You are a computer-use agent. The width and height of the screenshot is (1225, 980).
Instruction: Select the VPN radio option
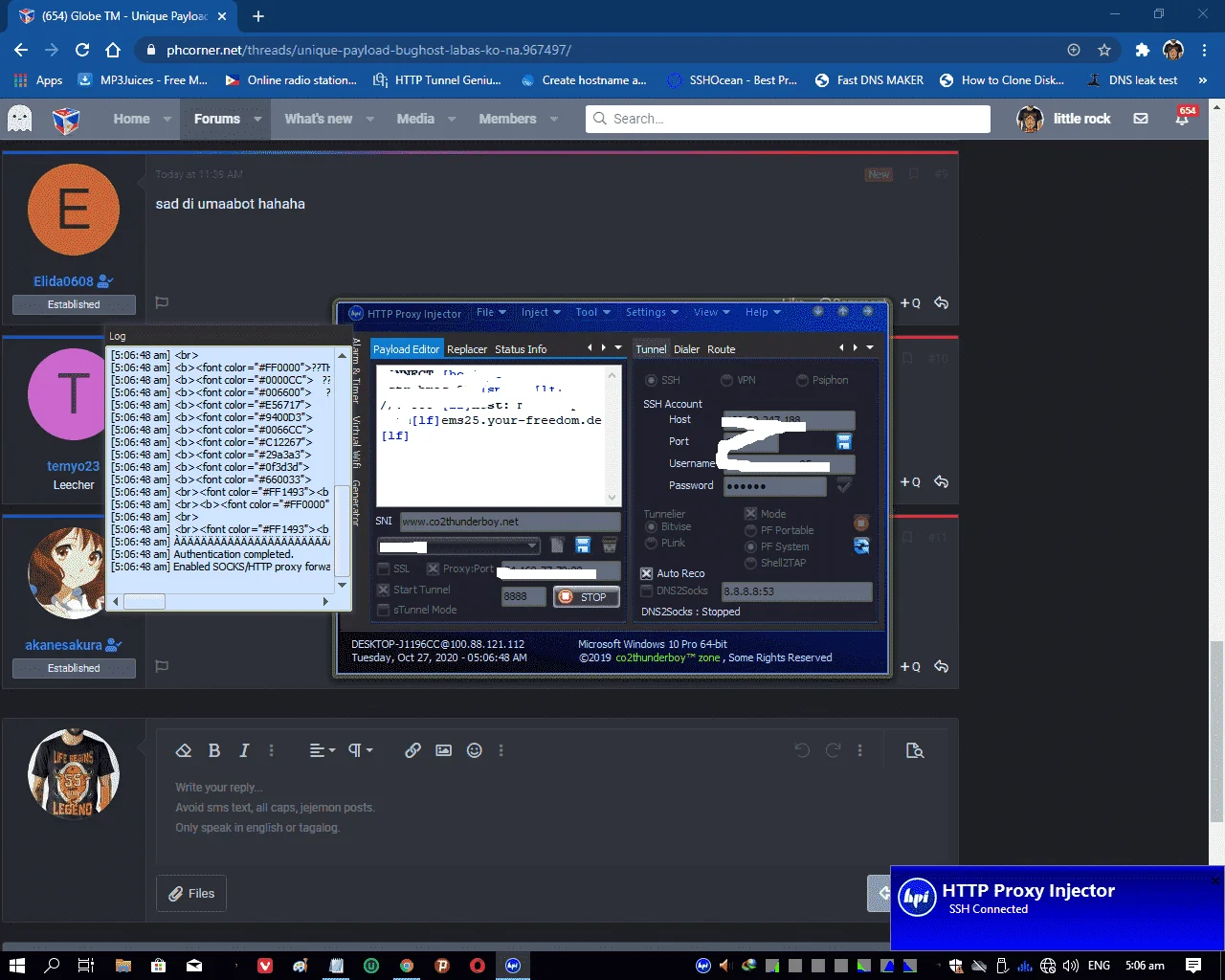click(x=727, y=380)
